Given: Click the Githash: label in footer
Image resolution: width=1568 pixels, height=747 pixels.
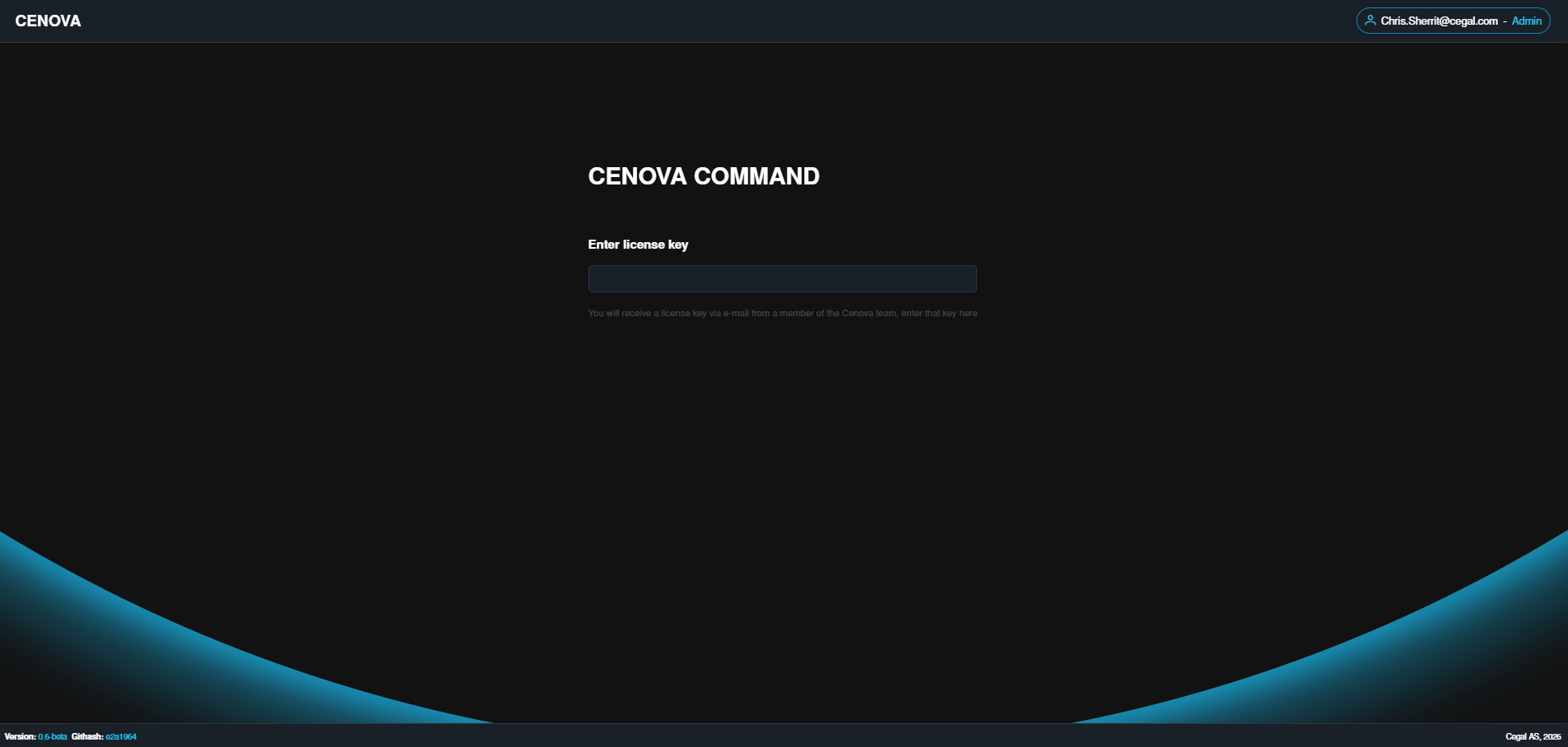Looking at the screenshot, I should [x=87, y=736].
